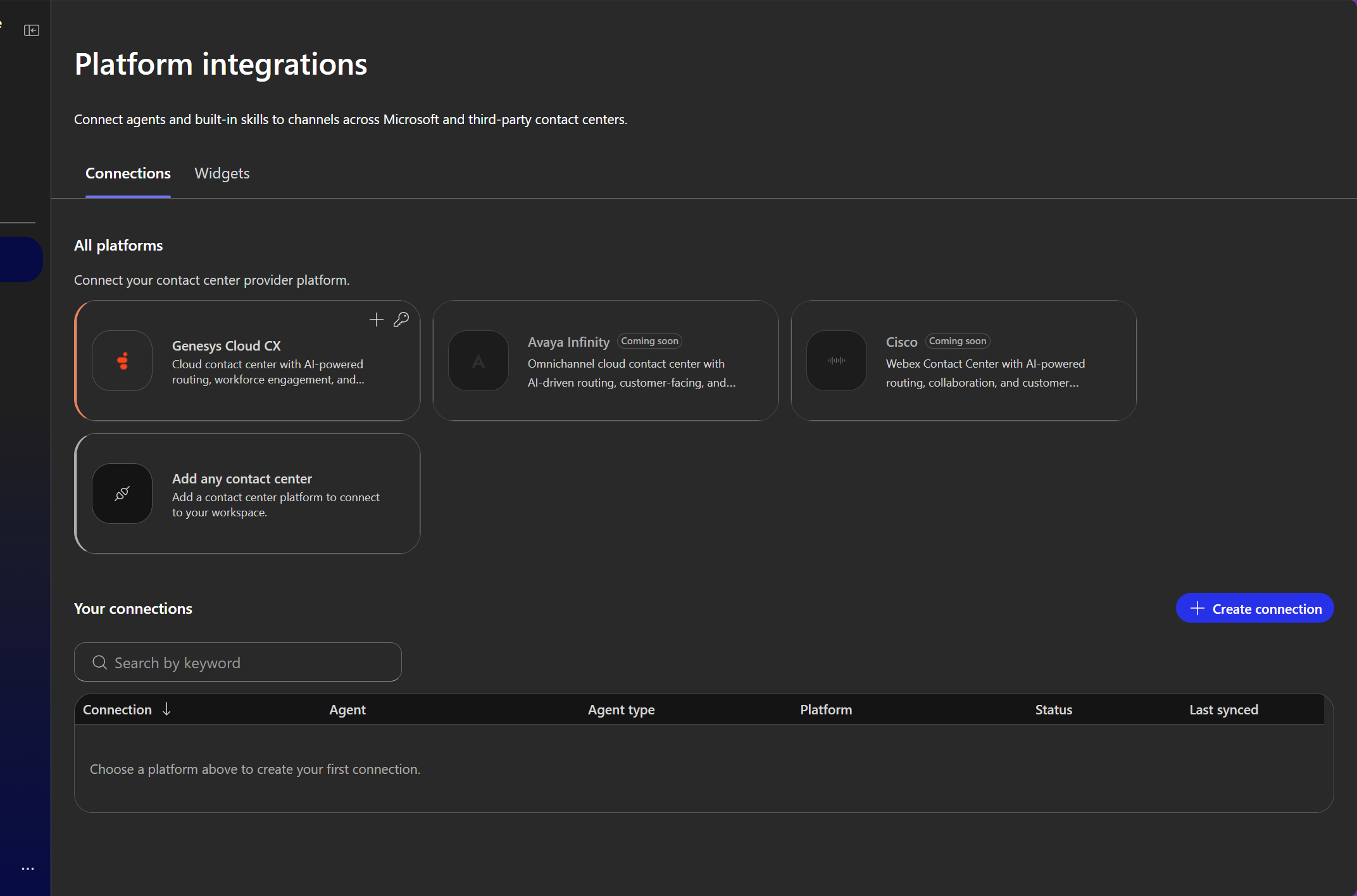1357x896 pixels.
Task: Click the Agent column header
Action: coord(347,710)
